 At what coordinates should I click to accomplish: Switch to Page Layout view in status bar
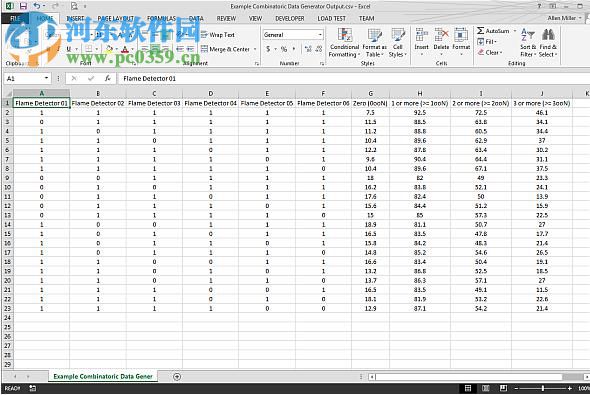pyautogui.click(x=486, y=388)
